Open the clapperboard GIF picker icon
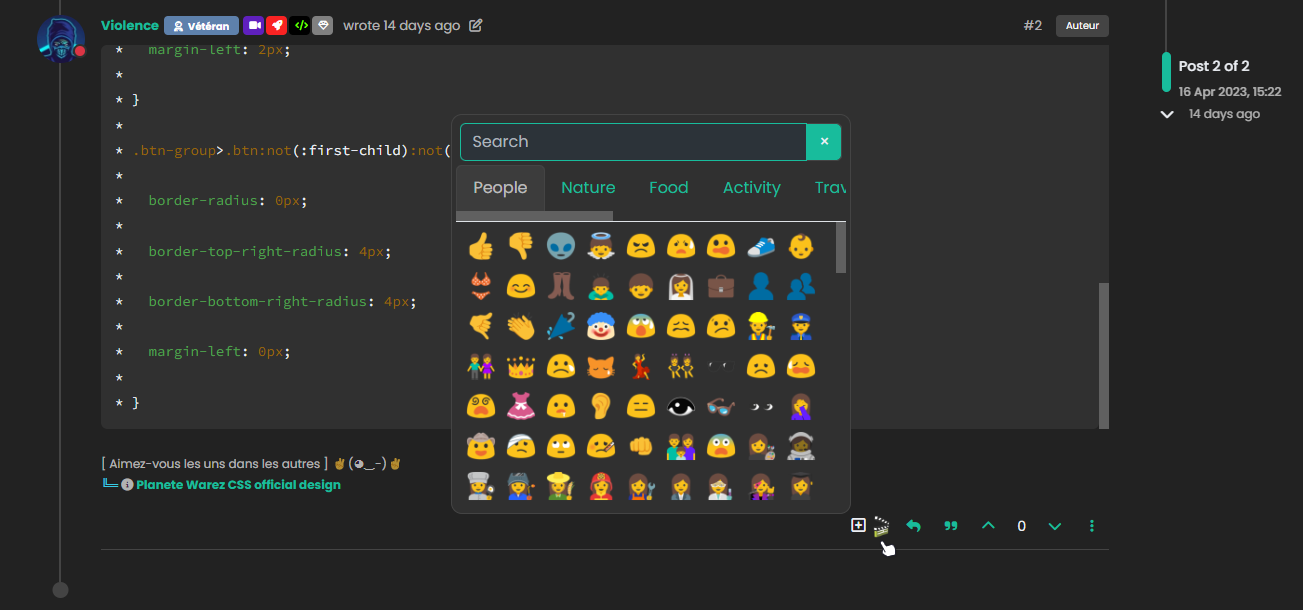The width and height of the screenshot is (1303, 610). (x=881, y=526)
